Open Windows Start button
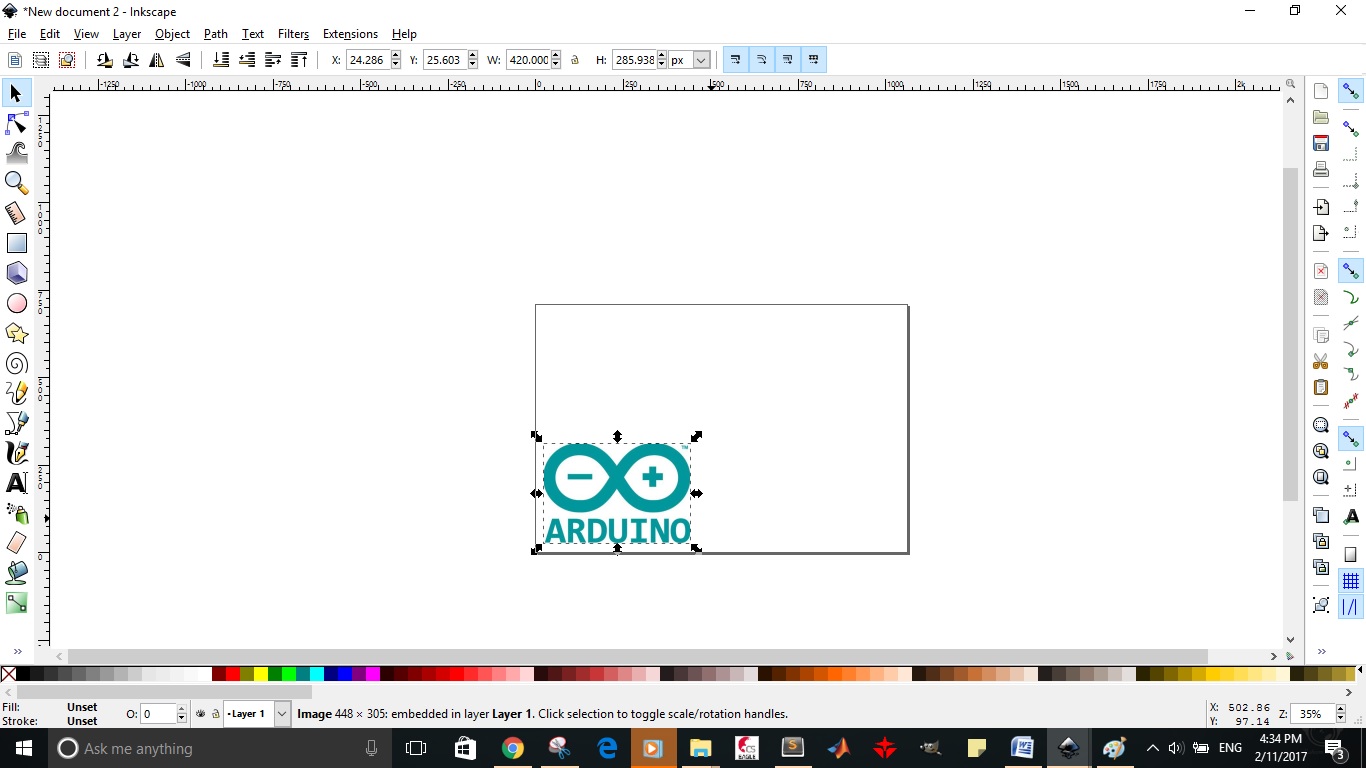1366x768 pixels. pos(24,748)
